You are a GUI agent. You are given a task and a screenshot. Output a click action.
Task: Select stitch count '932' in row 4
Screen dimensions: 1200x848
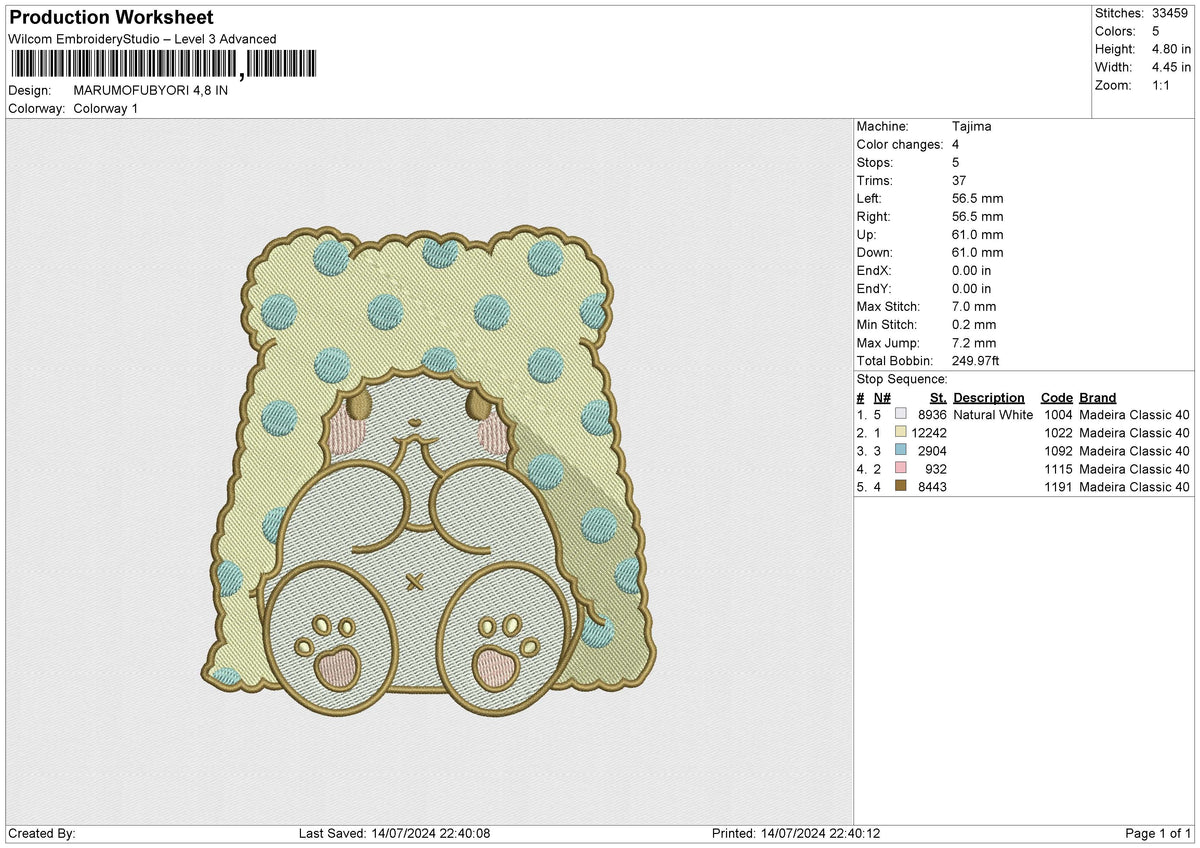point(936,469)
